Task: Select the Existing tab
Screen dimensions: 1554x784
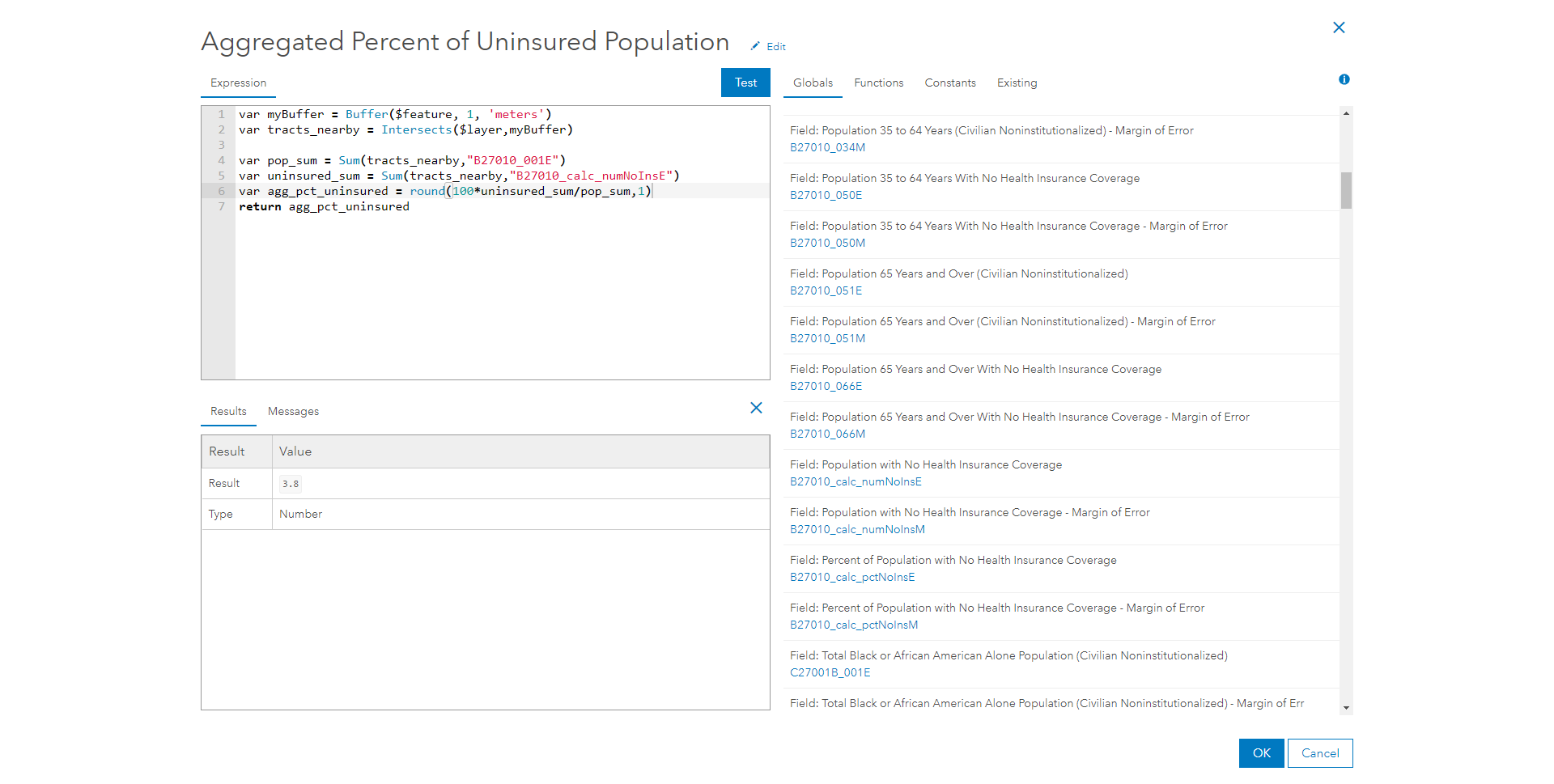Action: tap(1017, 83)
